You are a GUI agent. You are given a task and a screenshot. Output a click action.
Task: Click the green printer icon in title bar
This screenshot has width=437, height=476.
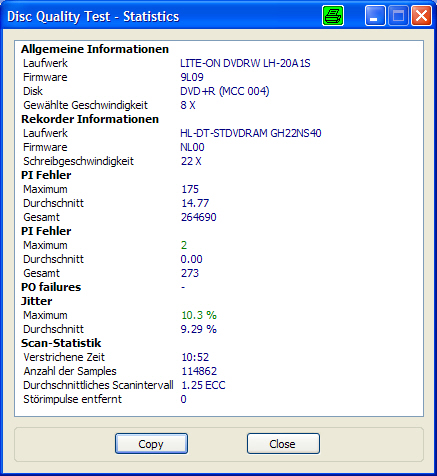(333, 16)
